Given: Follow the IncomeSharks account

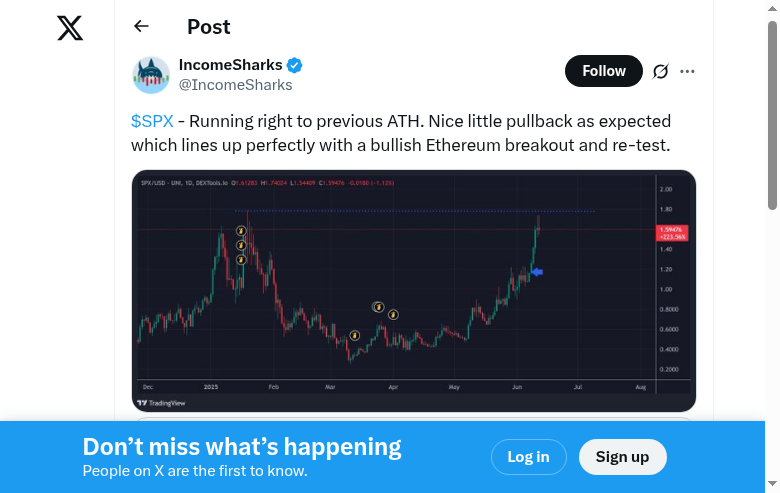Looking at the screenshot, I should (603, 71).
